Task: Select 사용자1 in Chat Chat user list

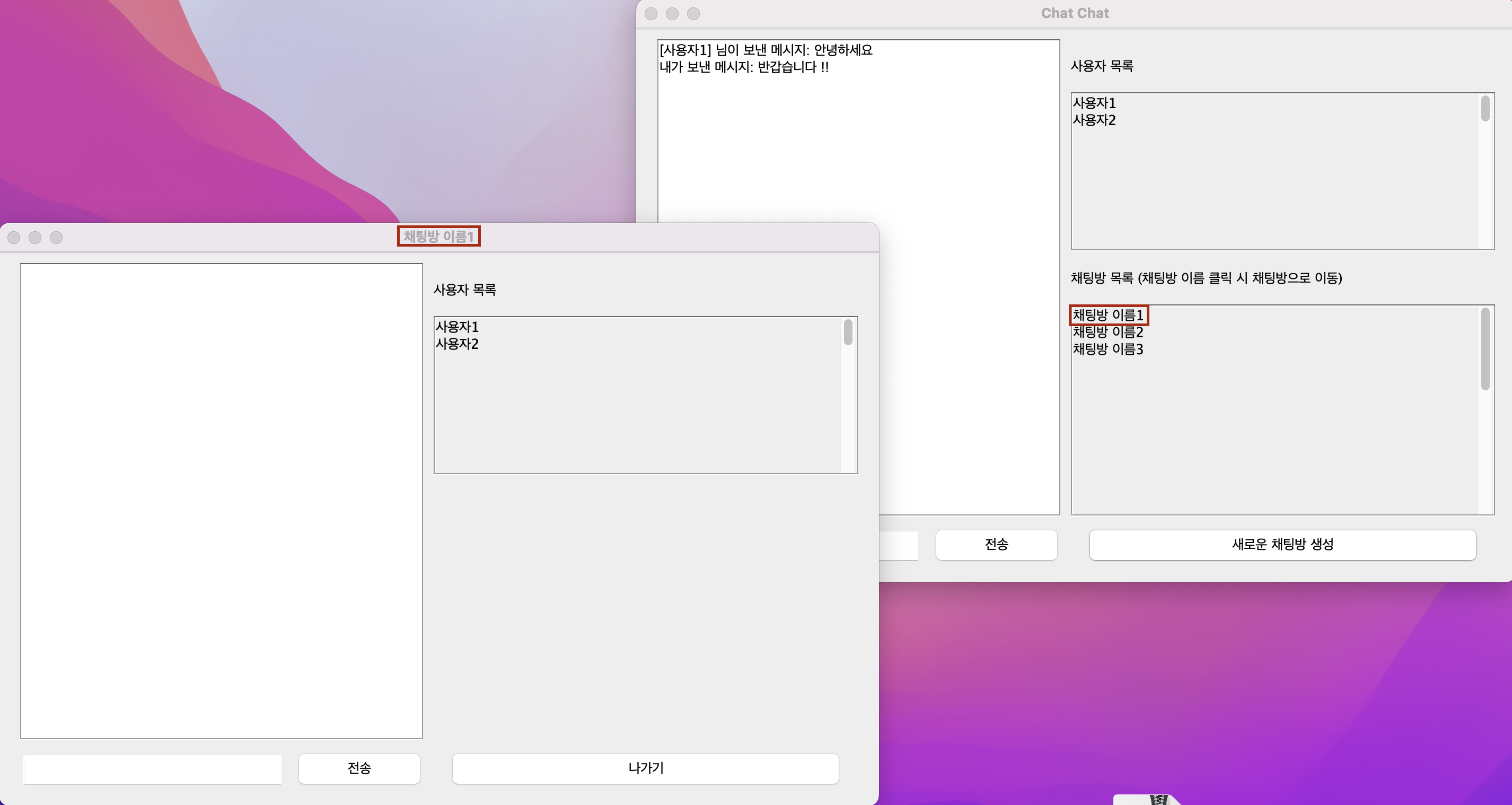Action: (1094, 103)
